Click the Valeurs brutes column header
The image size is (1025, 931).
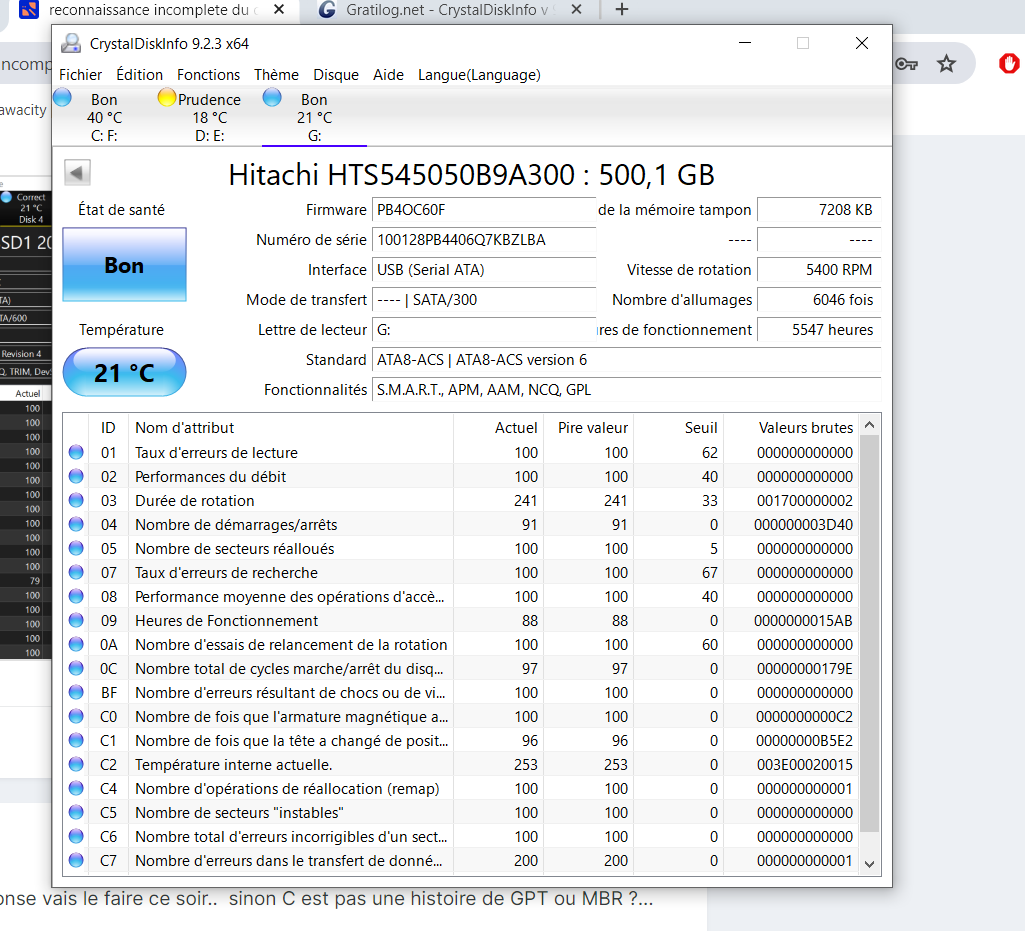[x=790, y=428]
